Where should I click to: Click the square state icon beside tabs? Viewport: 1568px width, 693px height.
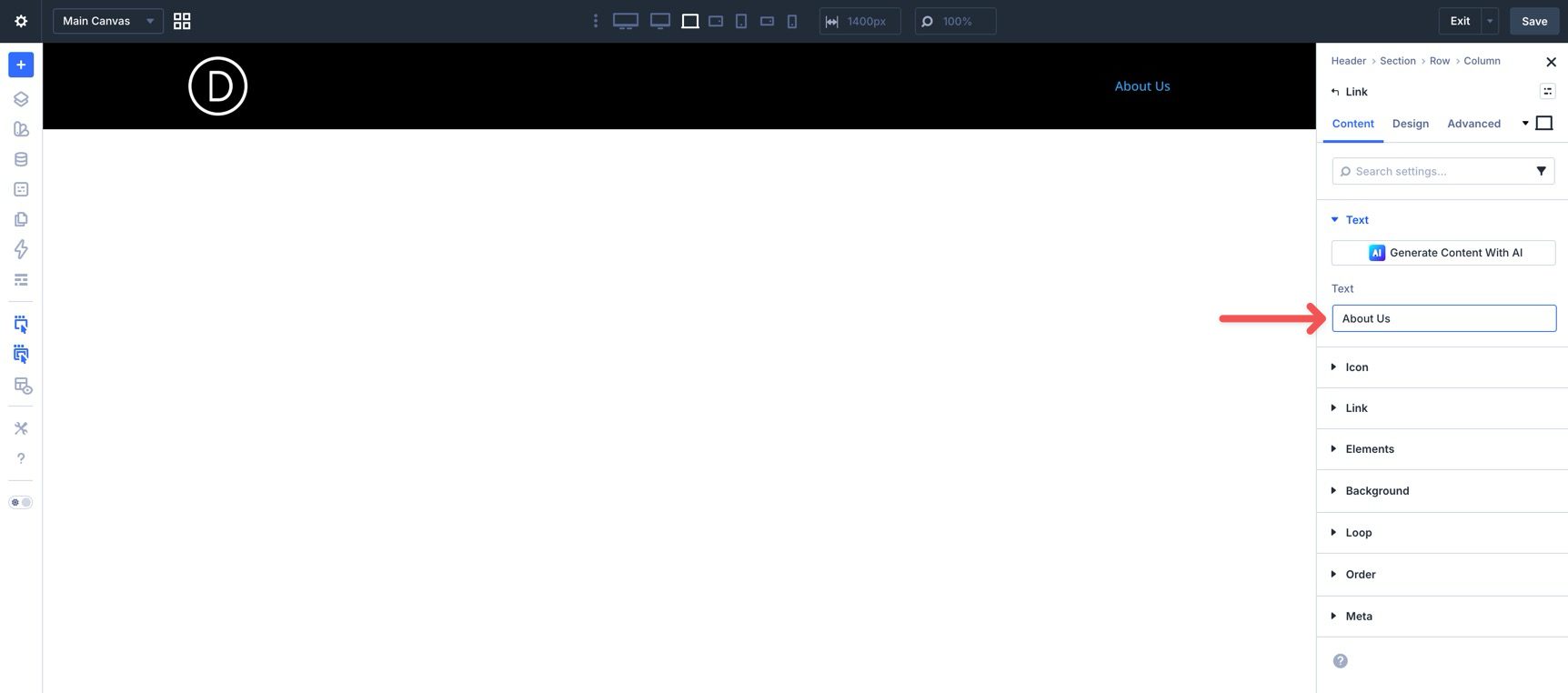1544,123
